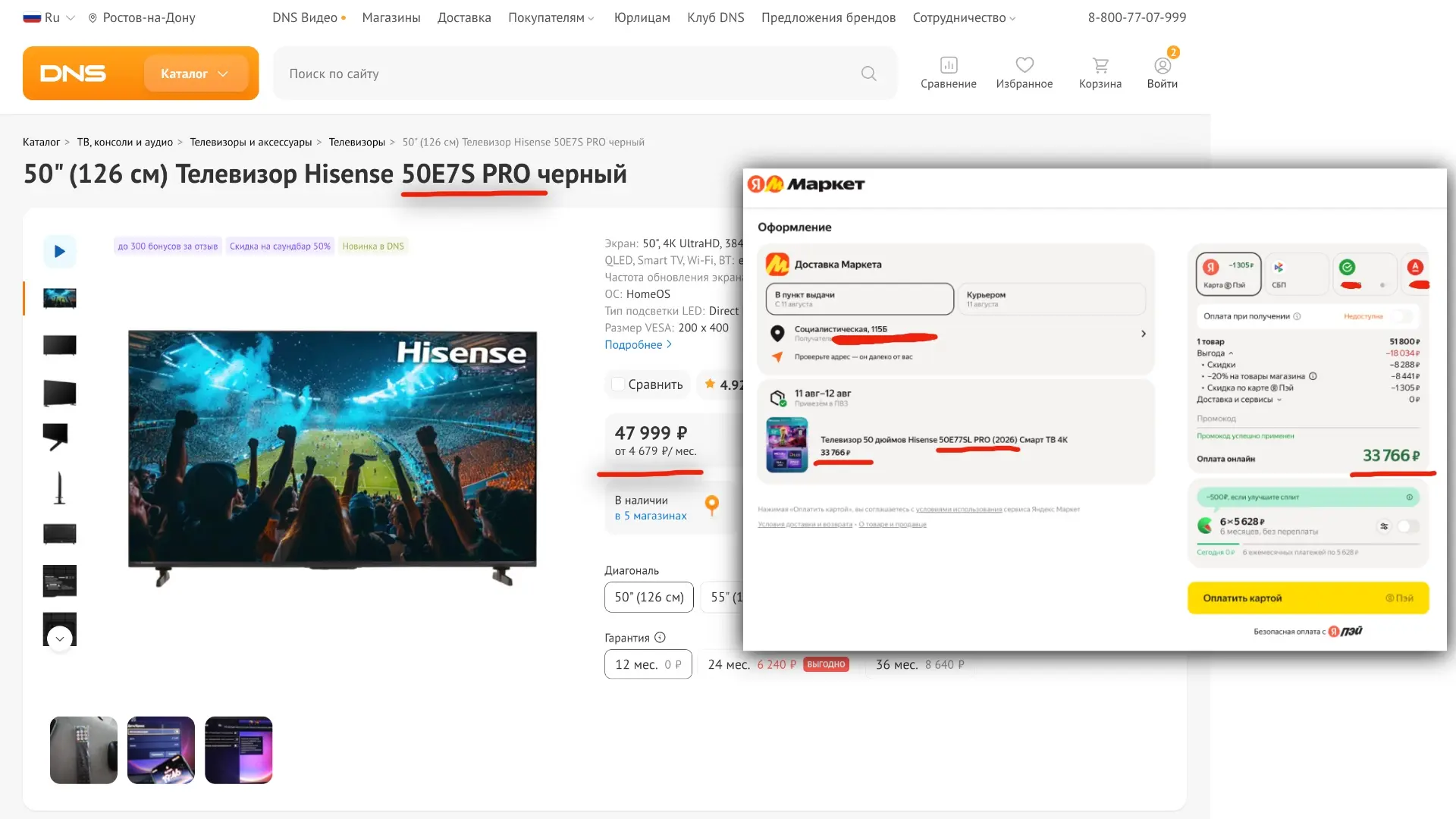Select 36 мес. warranty option
The height and width of the screenshot is (819, 1456).
click(920, 664)
